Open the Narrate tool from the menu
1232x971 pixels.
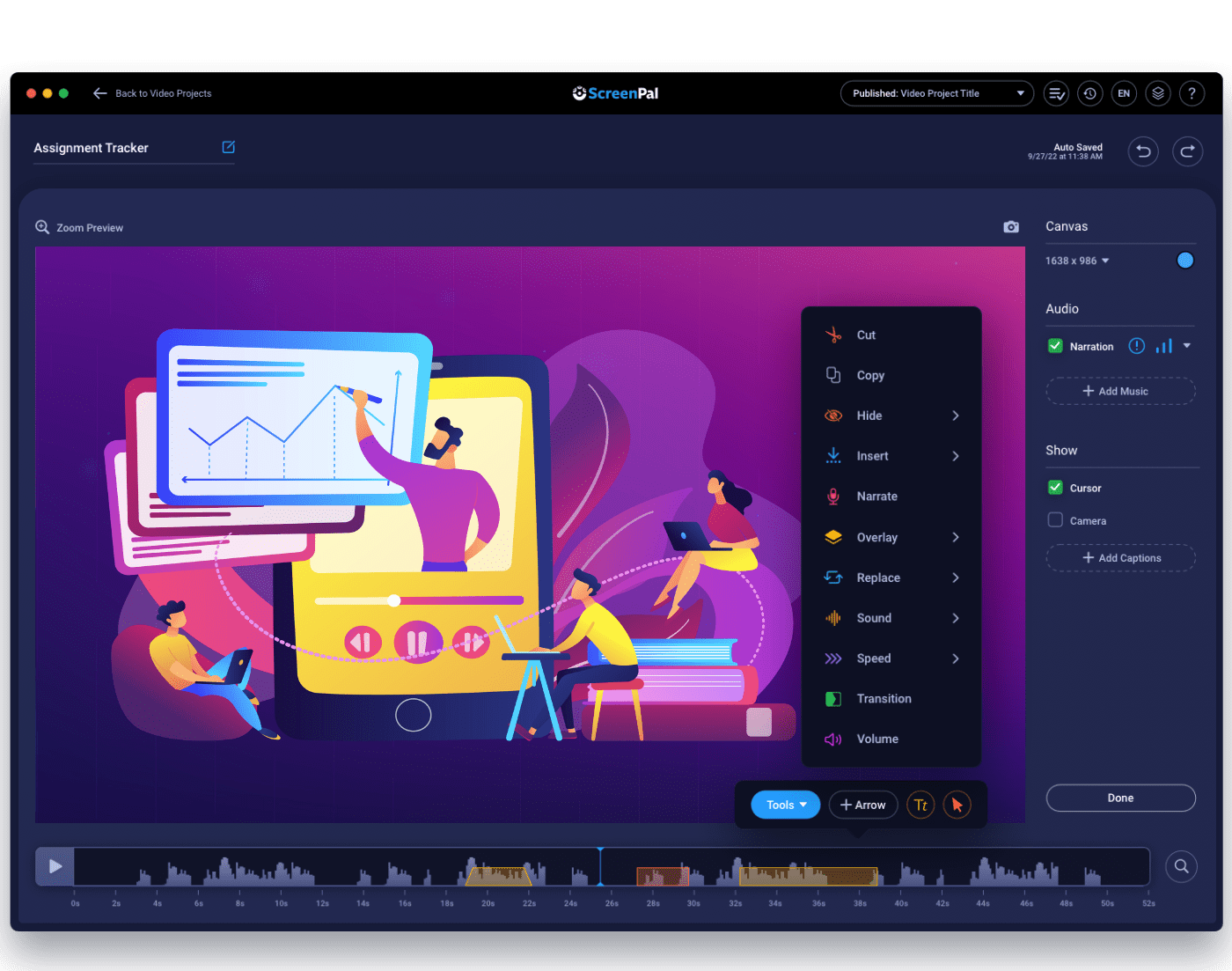click(876, 496)
